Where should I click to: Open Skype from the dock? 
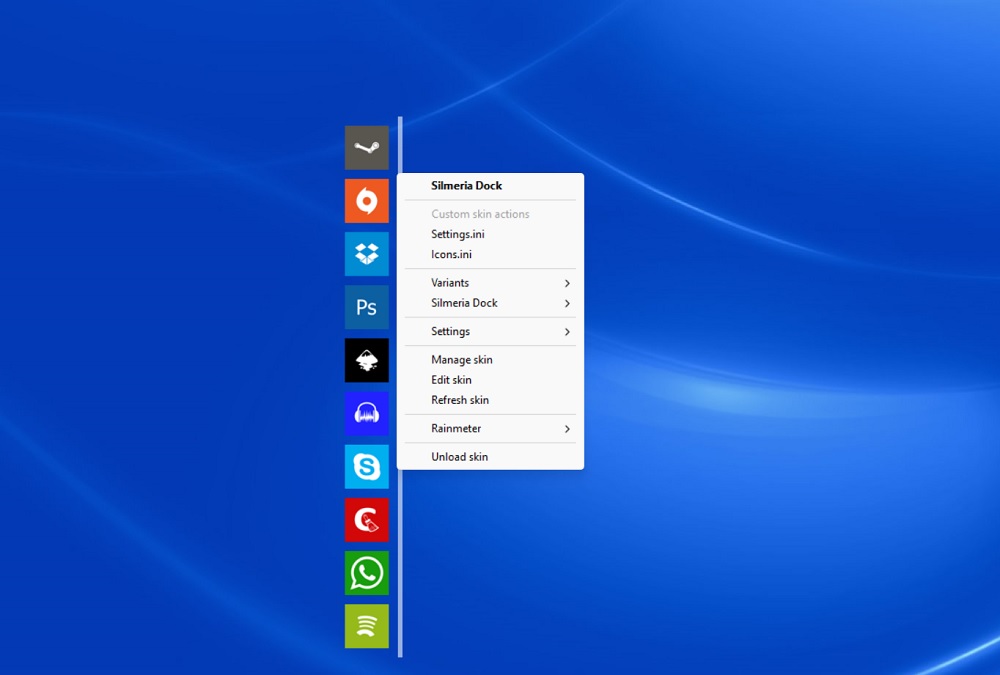click(366, 466)
